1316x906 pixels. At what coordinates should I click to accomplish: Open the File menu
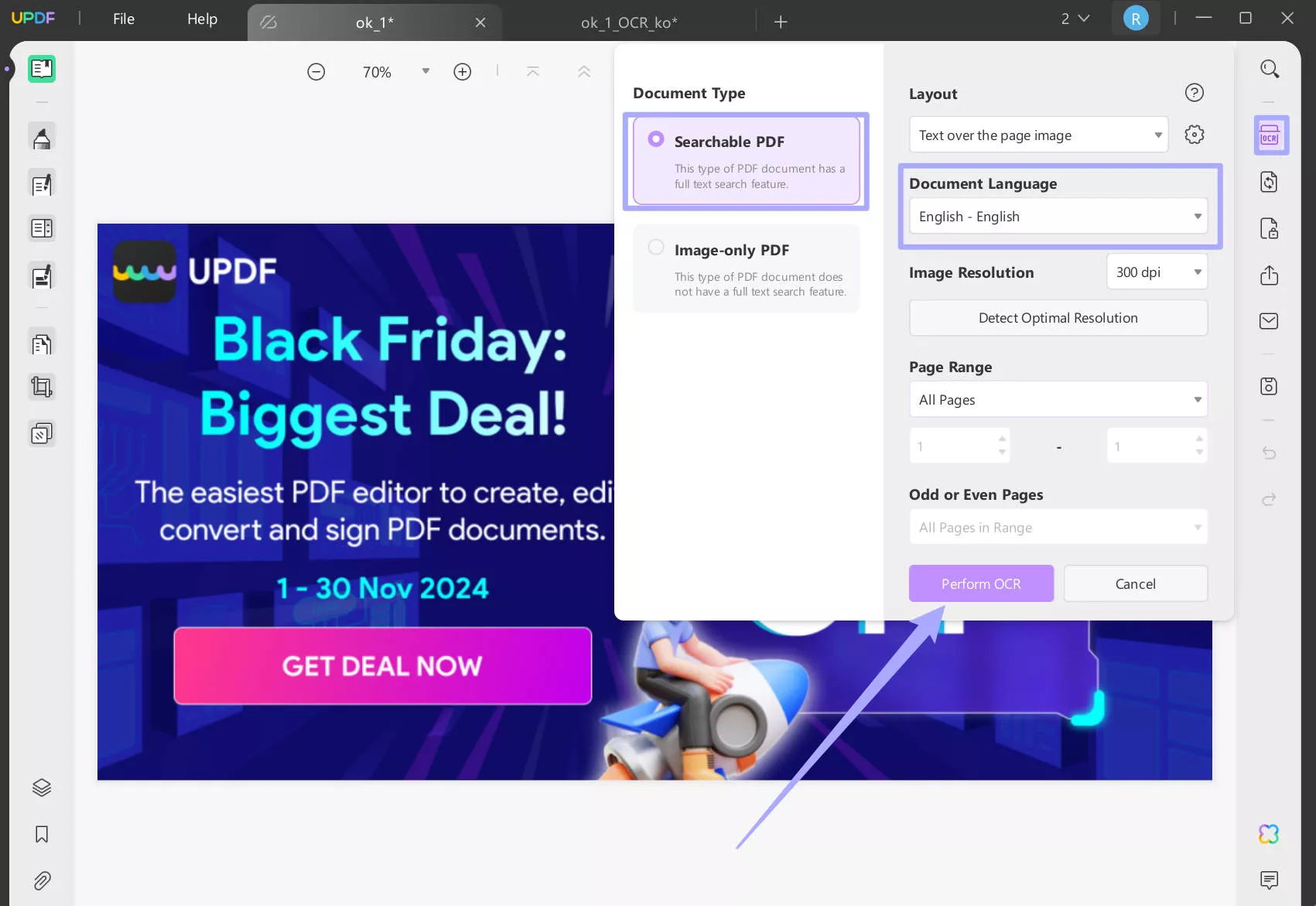pos(123,19)
